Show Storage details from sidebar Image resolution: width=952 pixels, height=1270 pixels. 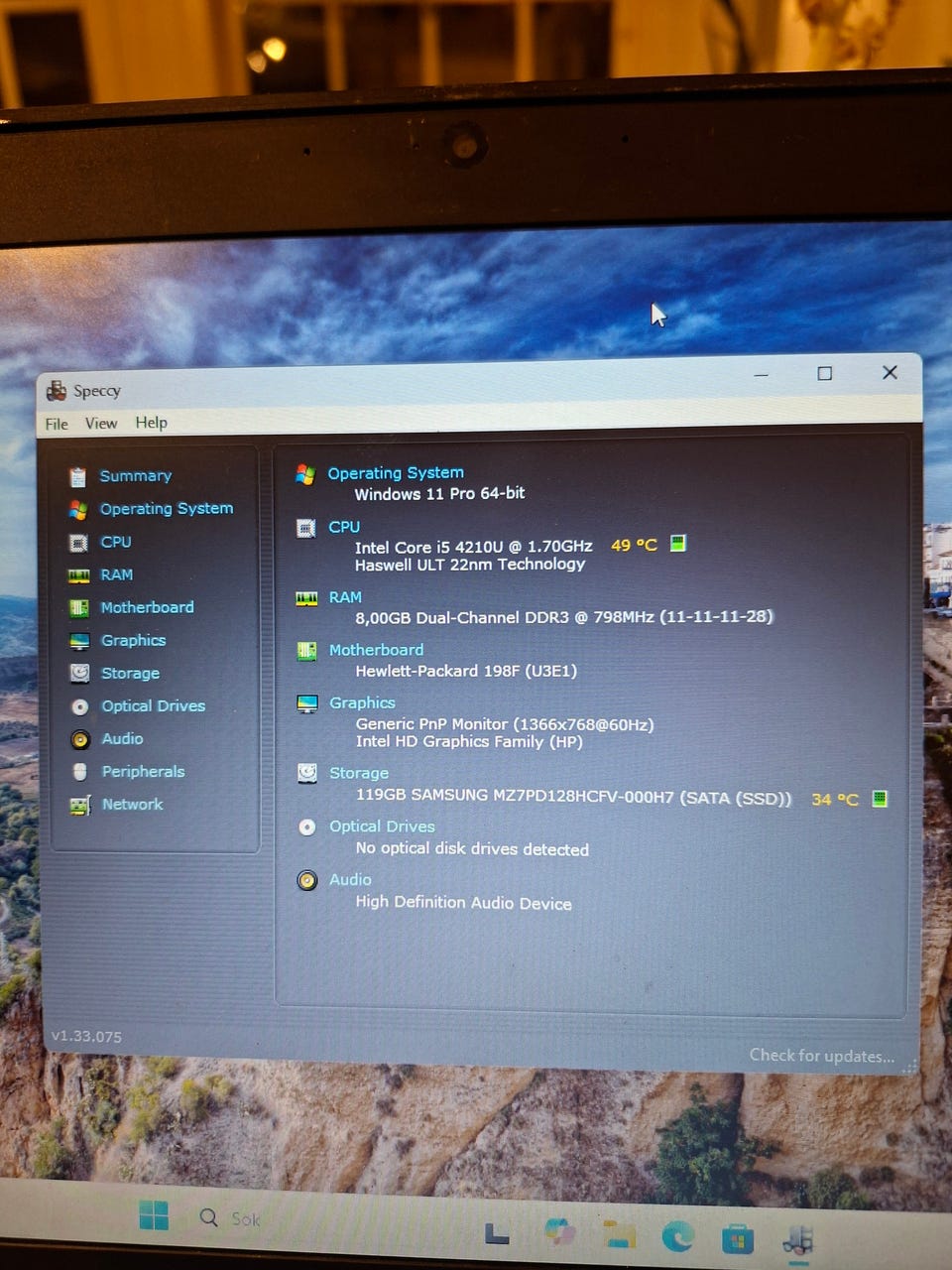click(x=130, y=673)
